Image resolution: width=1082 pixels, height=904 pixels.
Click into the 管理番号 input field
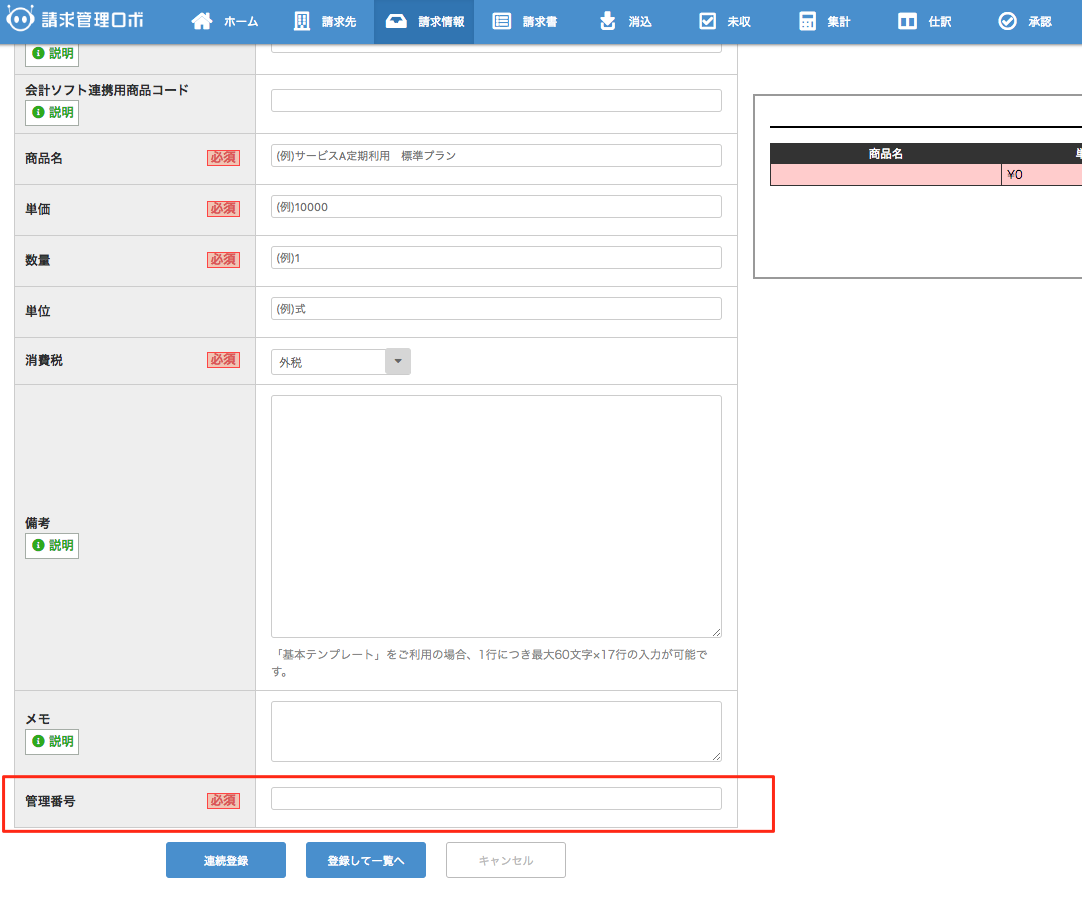point(496,798)
